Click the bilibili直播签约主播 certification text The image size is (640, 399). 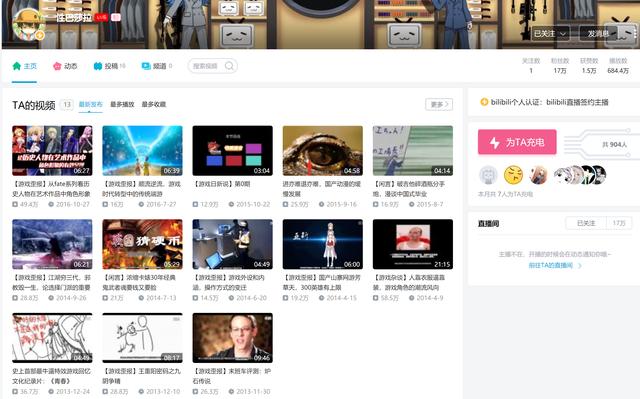point(577,102)
